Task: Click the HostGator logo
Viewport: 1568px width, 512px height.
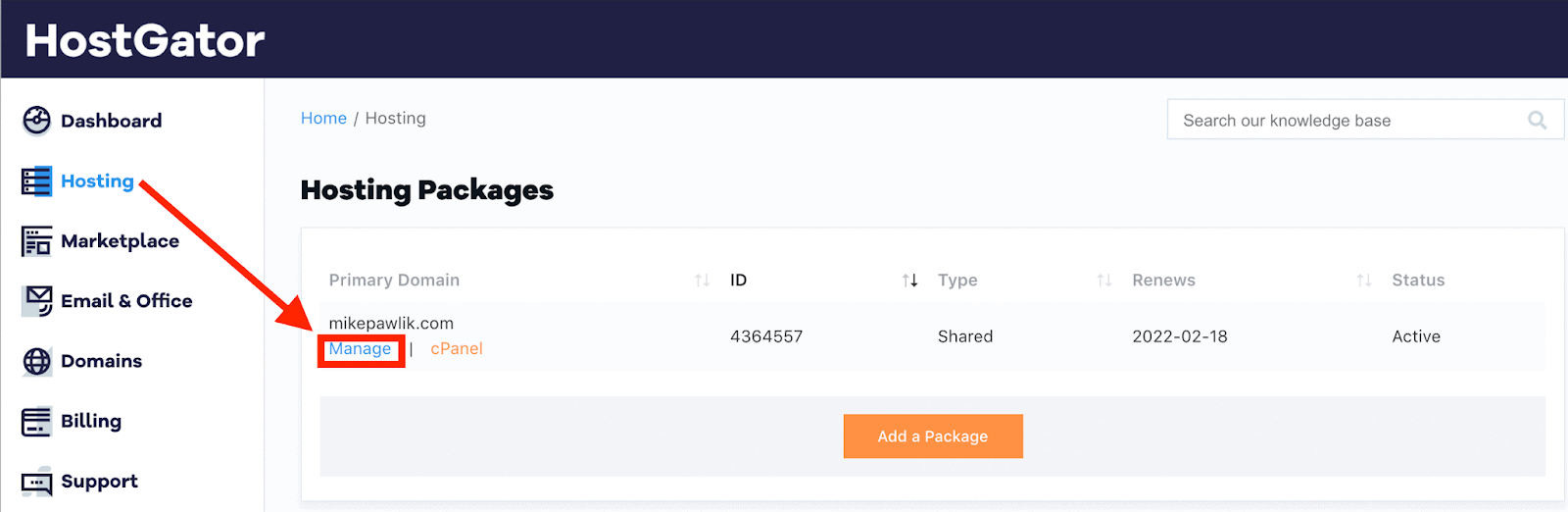Action: [145, 41]
